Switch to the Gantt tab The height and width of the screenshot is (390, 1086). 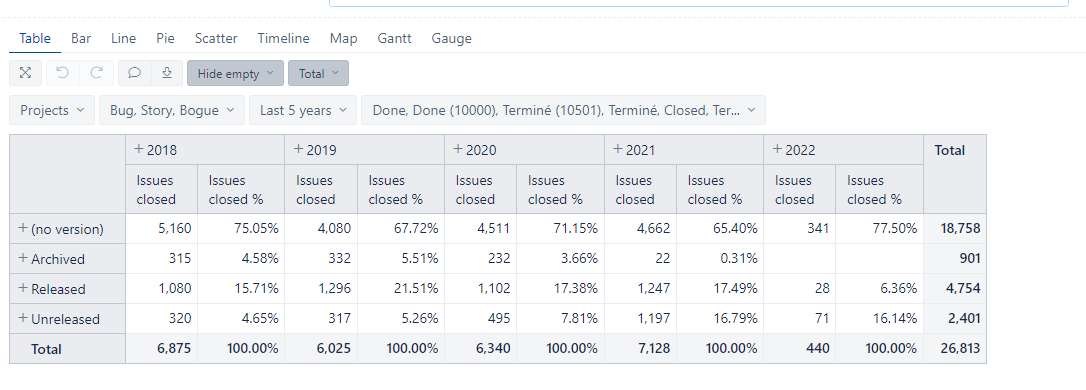(x=394, y=39)
